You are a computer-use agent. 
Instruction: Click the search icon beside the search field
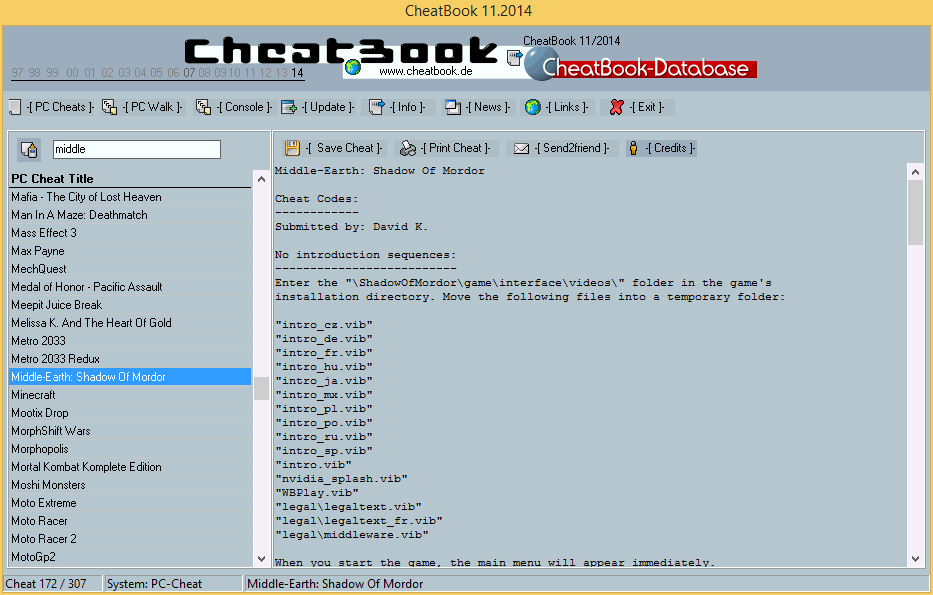(x=29, y=150)
